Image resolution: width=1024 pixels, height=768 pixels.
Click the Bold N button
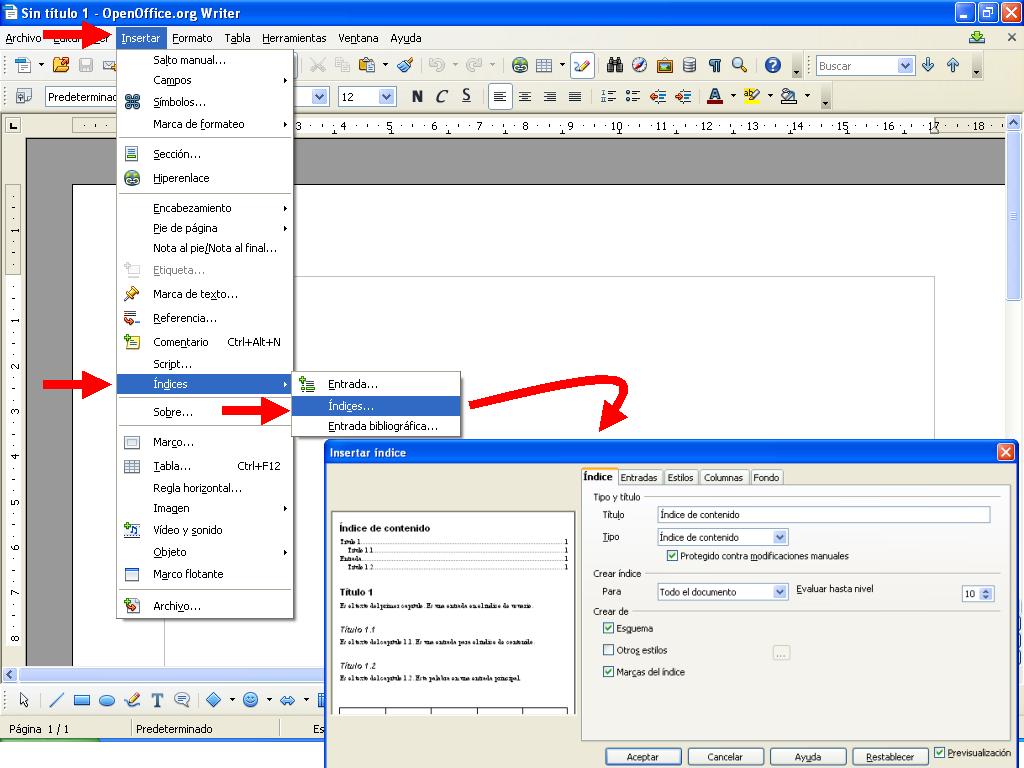[417, 97]
